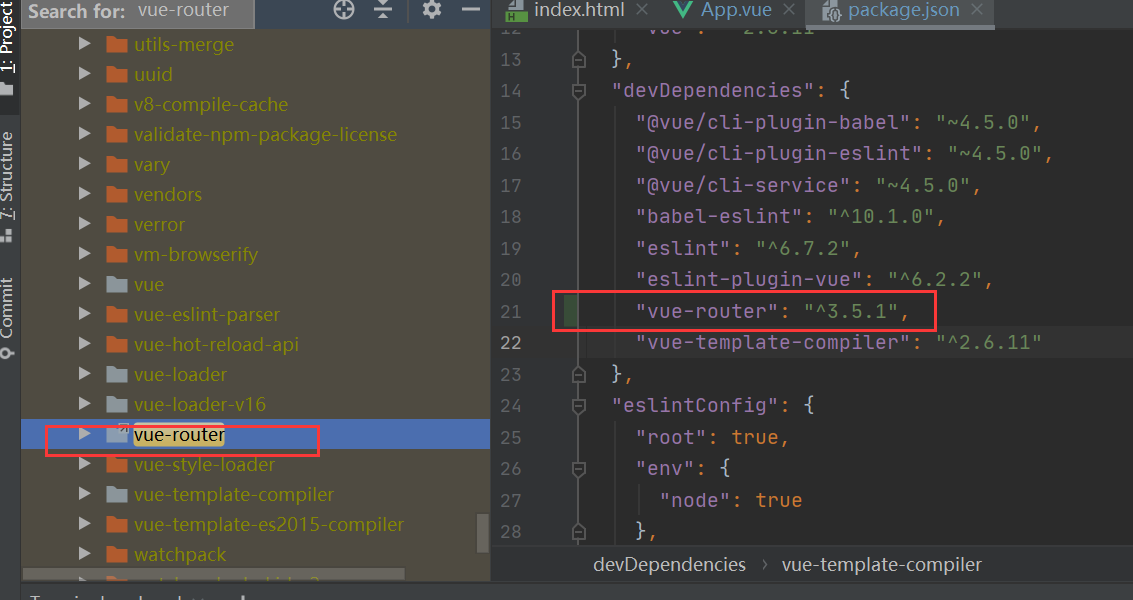Click the vue-style-loader folder icon

point(116,464)
